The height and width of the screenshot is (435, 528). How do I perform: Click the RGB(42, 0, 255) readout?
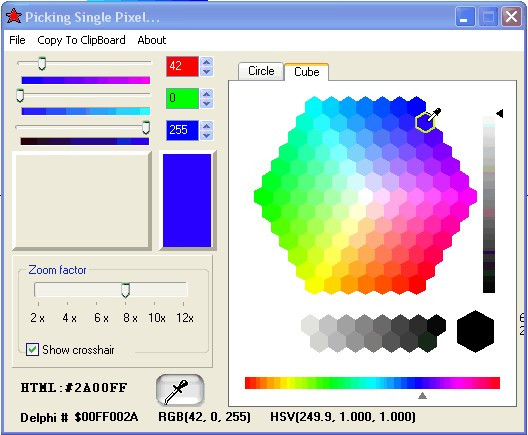204,417
